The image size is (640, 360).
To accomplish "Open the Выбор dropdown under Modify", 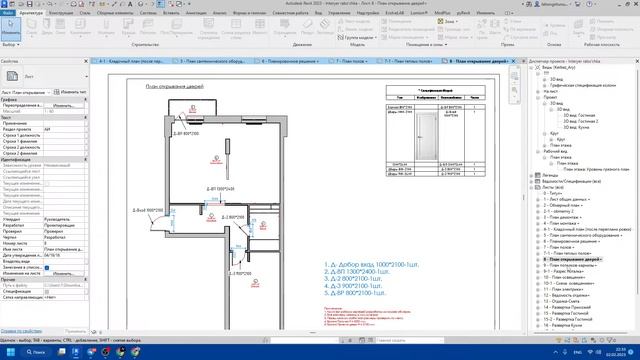I will coord(11,44).
